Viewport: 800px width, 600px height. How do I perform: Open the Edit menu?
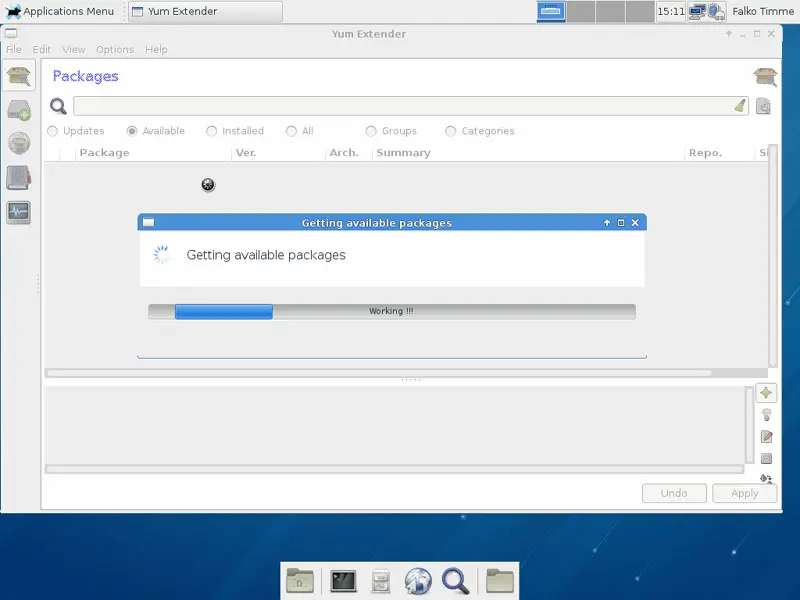pyautogui.click(x=41, y=49)
